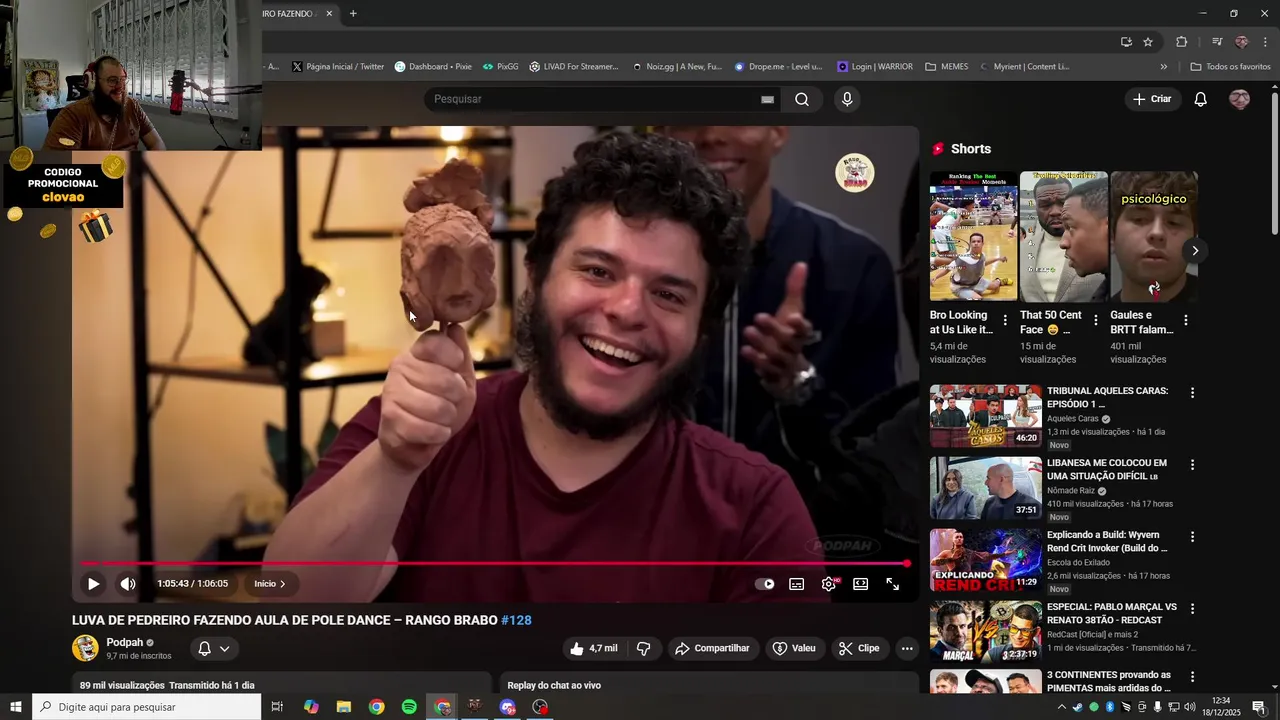The height and width of the screenshot is (720, 1280).
Task: Open the "Gaules e BRTT falam..." short
Action: coord(1153,236)
